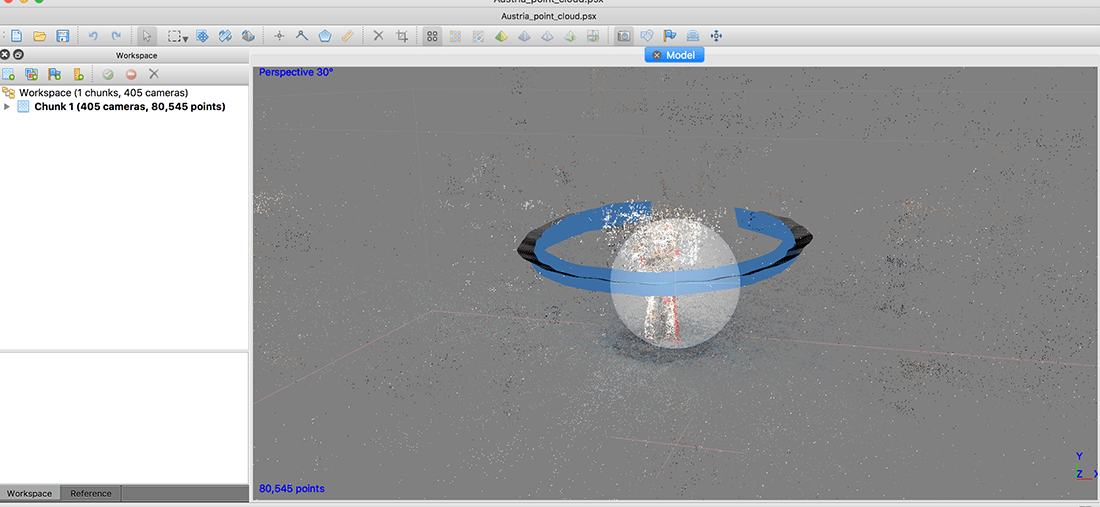Screen dimensions: 1100x507
Task: Show the Tiled Model view
Action: tap(592, 36)
